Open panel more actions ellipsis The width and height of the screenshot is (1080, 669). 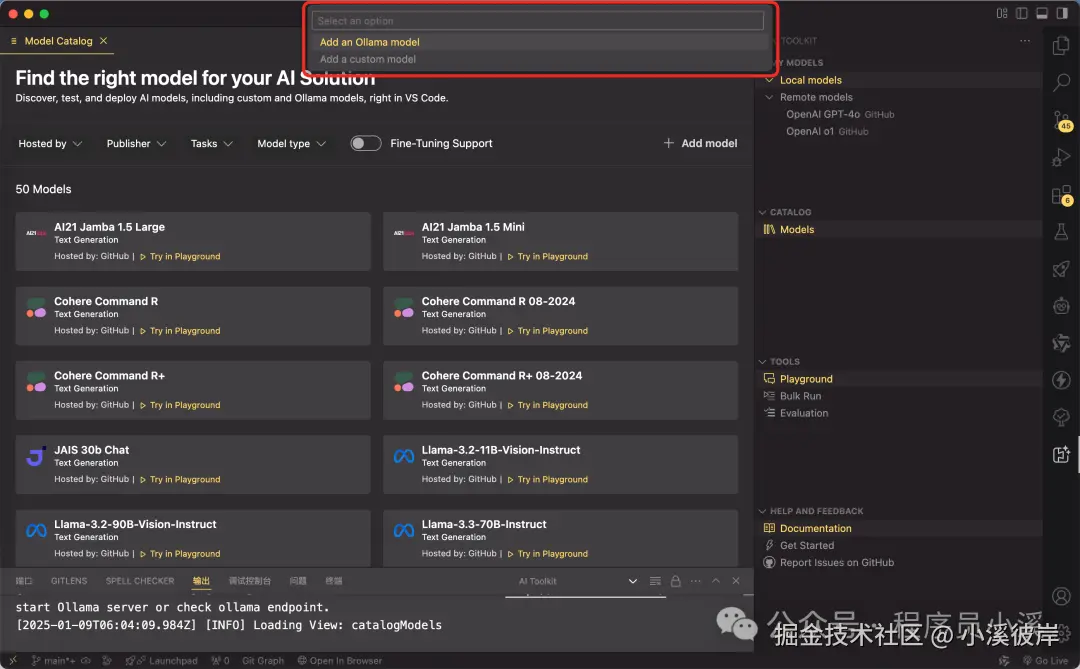click(696, 581)
